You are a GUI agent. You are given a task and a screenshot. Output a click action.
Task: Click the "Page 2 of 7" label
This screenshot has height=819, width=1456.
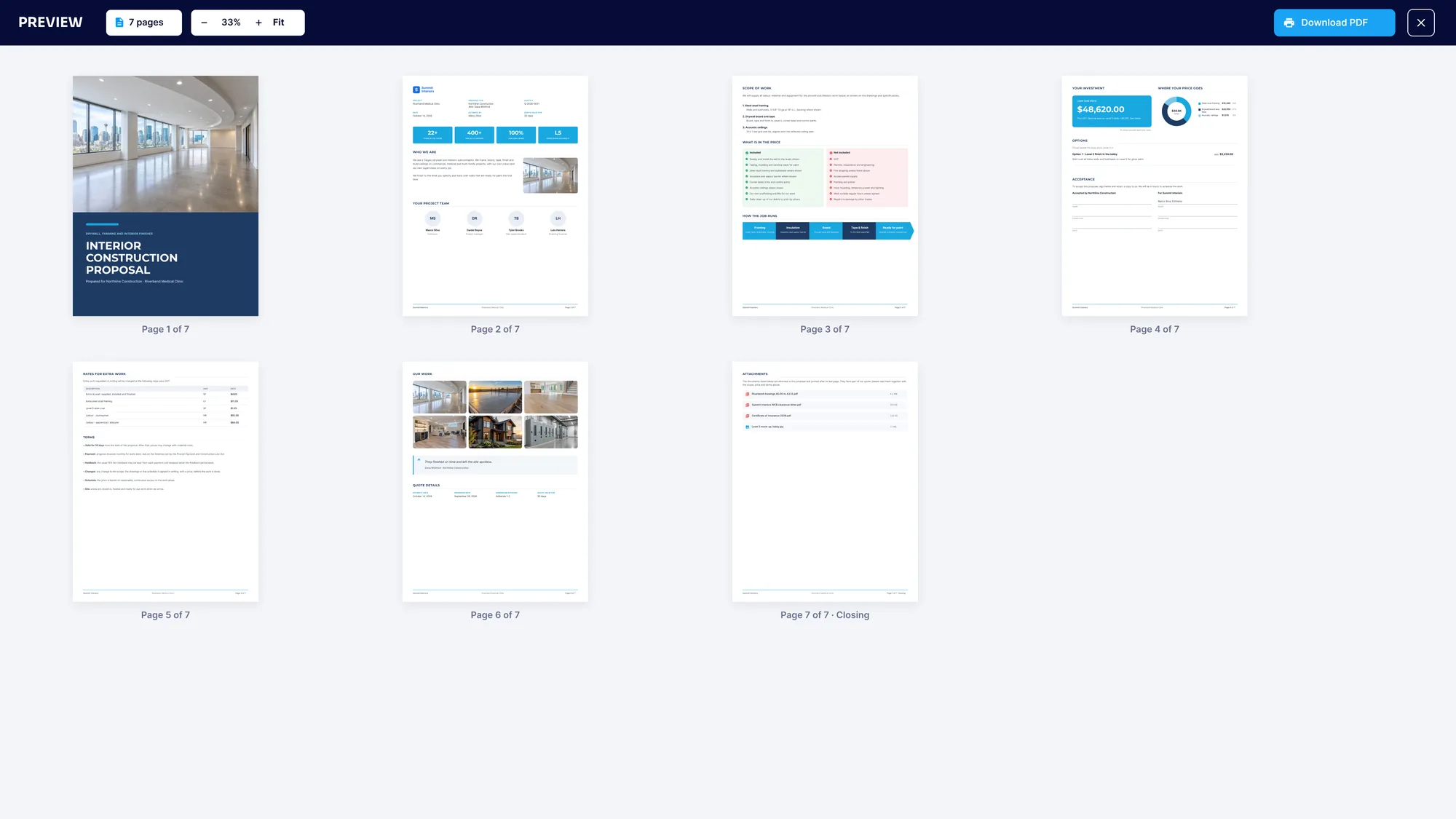point(495,329)
